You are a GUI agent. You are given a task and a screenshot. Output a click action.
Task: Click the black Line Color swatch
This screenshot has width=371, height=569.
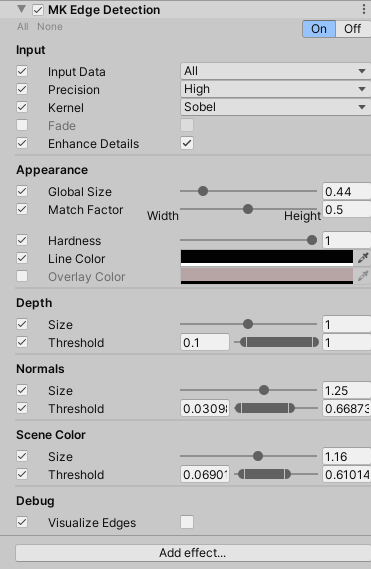(267, 258)
